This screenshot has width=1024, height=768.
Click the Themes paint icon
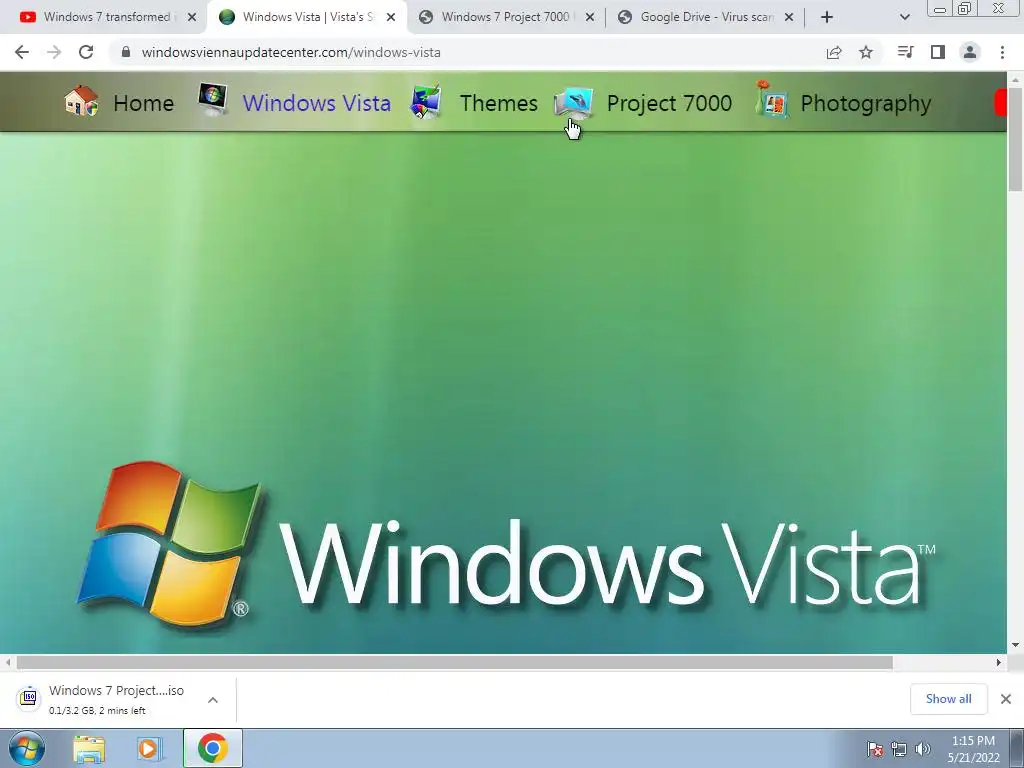[x=426, y=102]
